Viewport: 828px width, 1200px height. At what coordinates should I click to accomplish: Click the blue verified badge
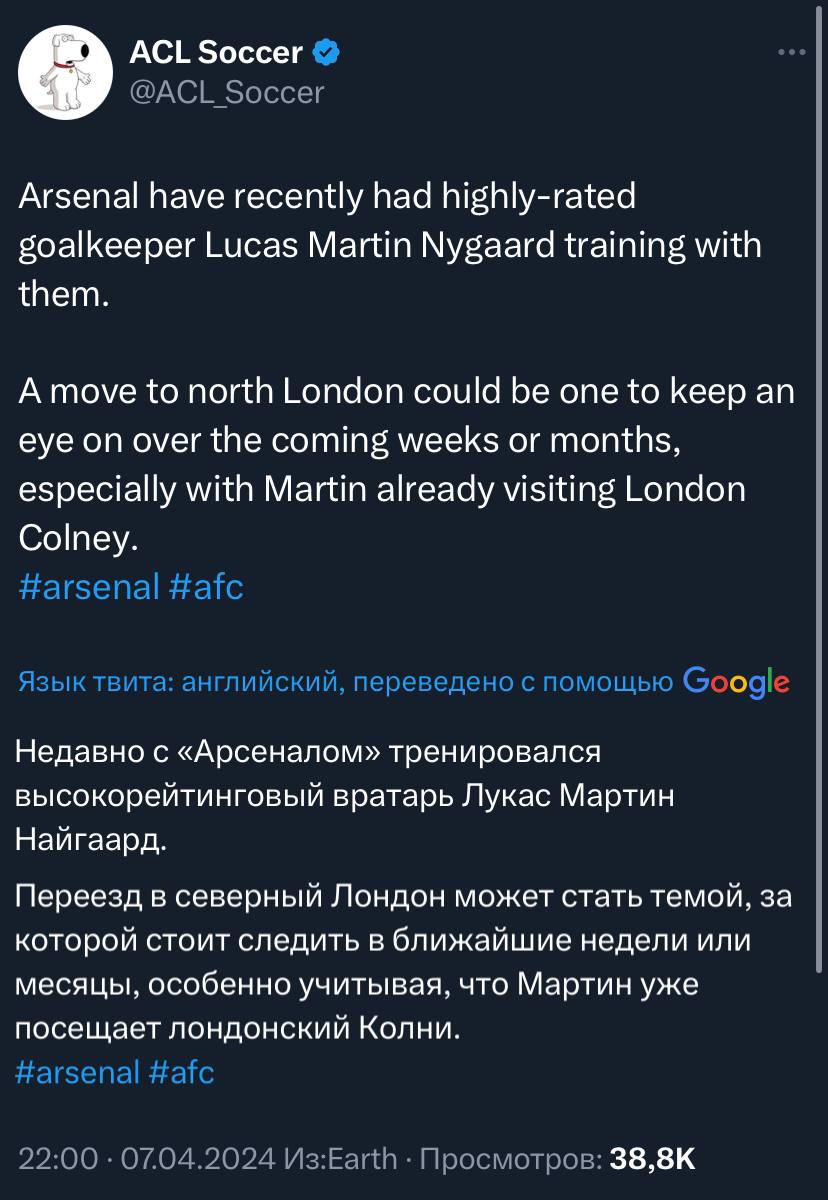coord(326,52)
